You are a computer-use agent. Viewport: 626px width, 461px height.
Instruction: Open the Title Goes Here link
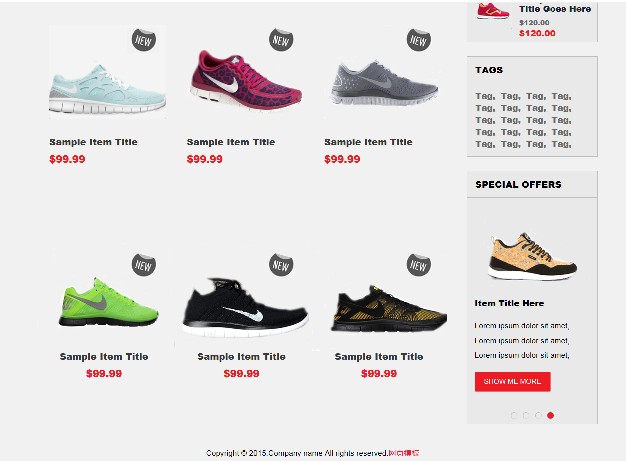(x=555, y=9)
